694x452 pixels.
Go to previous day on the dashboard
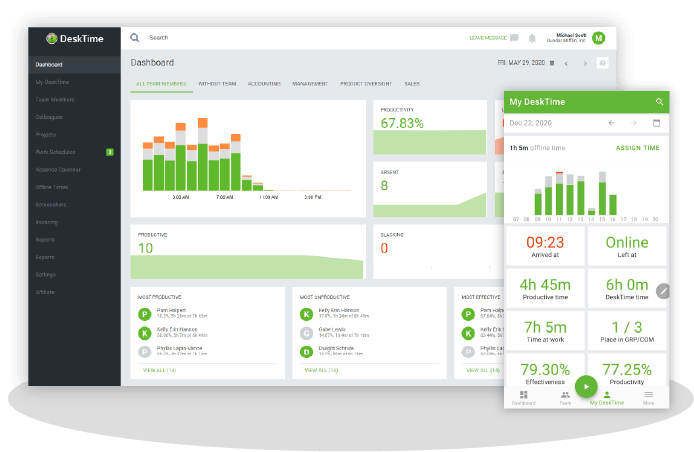tap(566, 63)
